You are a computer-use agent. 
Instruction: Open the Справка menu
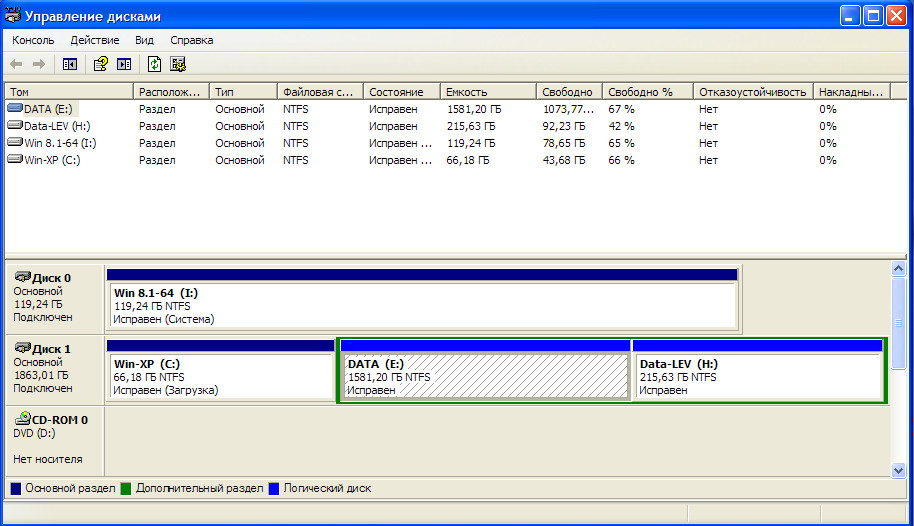click(191, 40)
